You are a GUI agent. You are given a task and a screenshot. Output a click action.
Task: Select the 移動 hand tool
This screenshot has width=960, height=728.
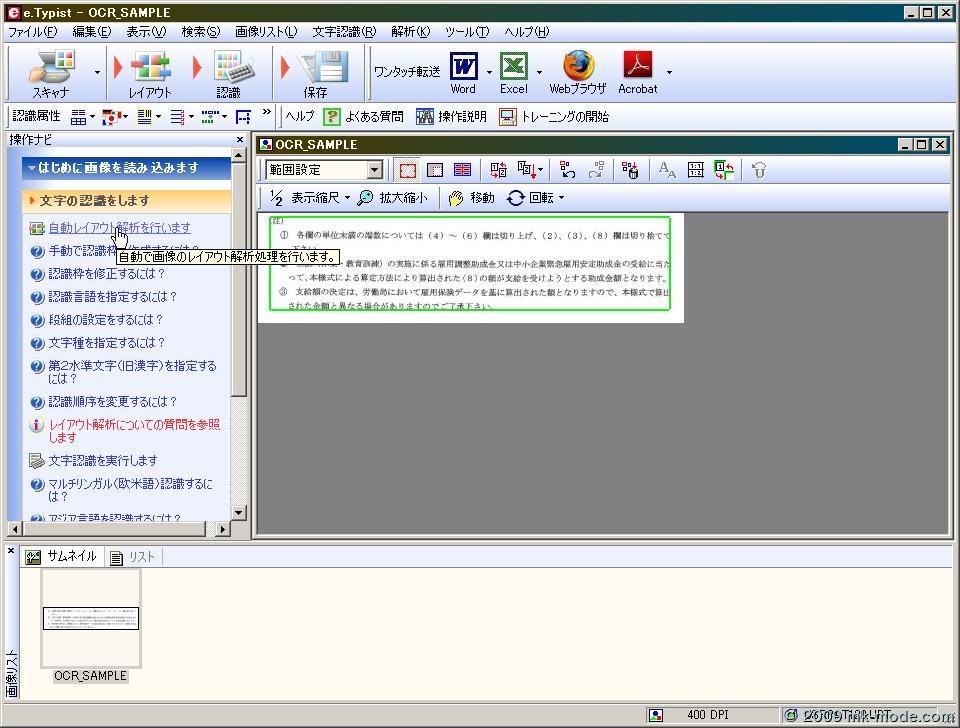(x=471, y=198)
